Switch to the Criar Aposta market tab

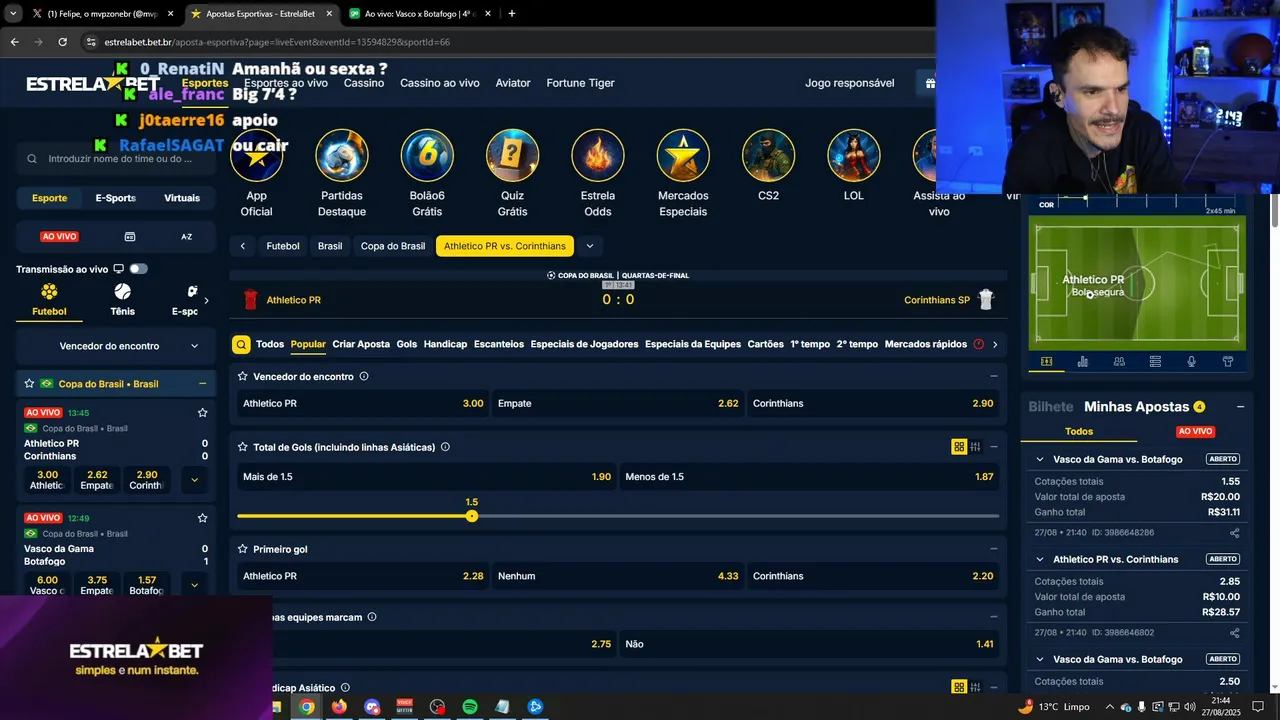coord(361,344)
